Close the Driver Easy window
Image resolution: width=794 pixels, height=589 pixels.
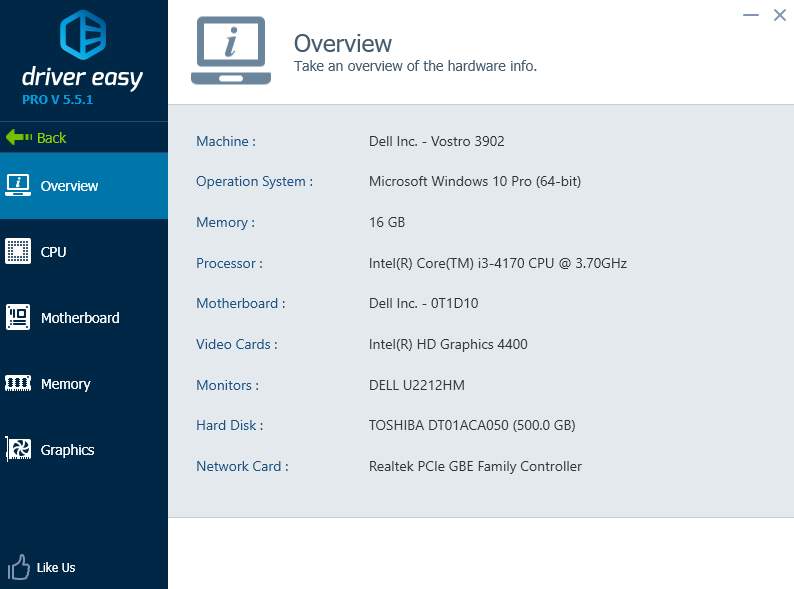tap(780, 15)
